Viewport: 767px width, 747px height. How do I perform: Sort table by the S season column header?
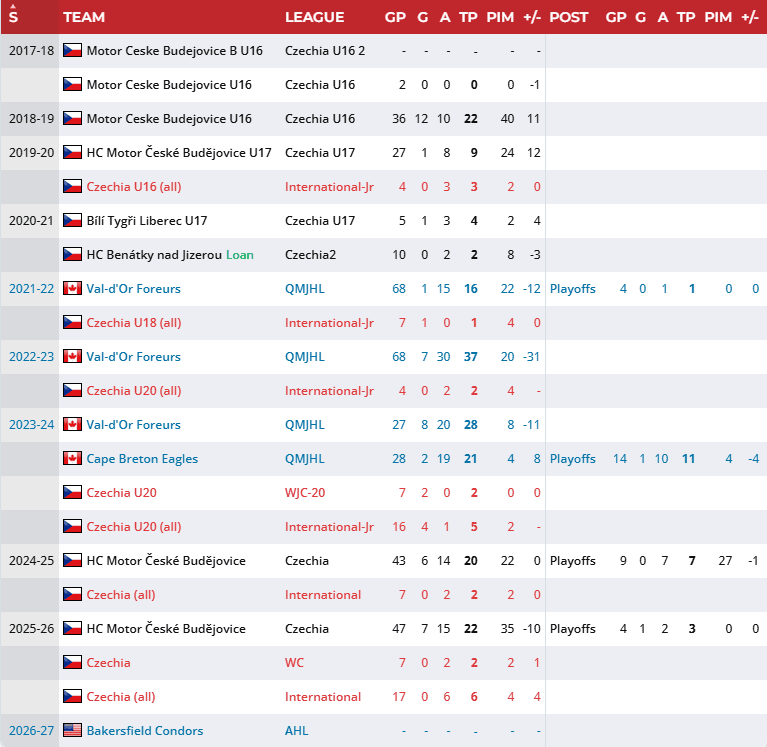click(x=13, y=17)
